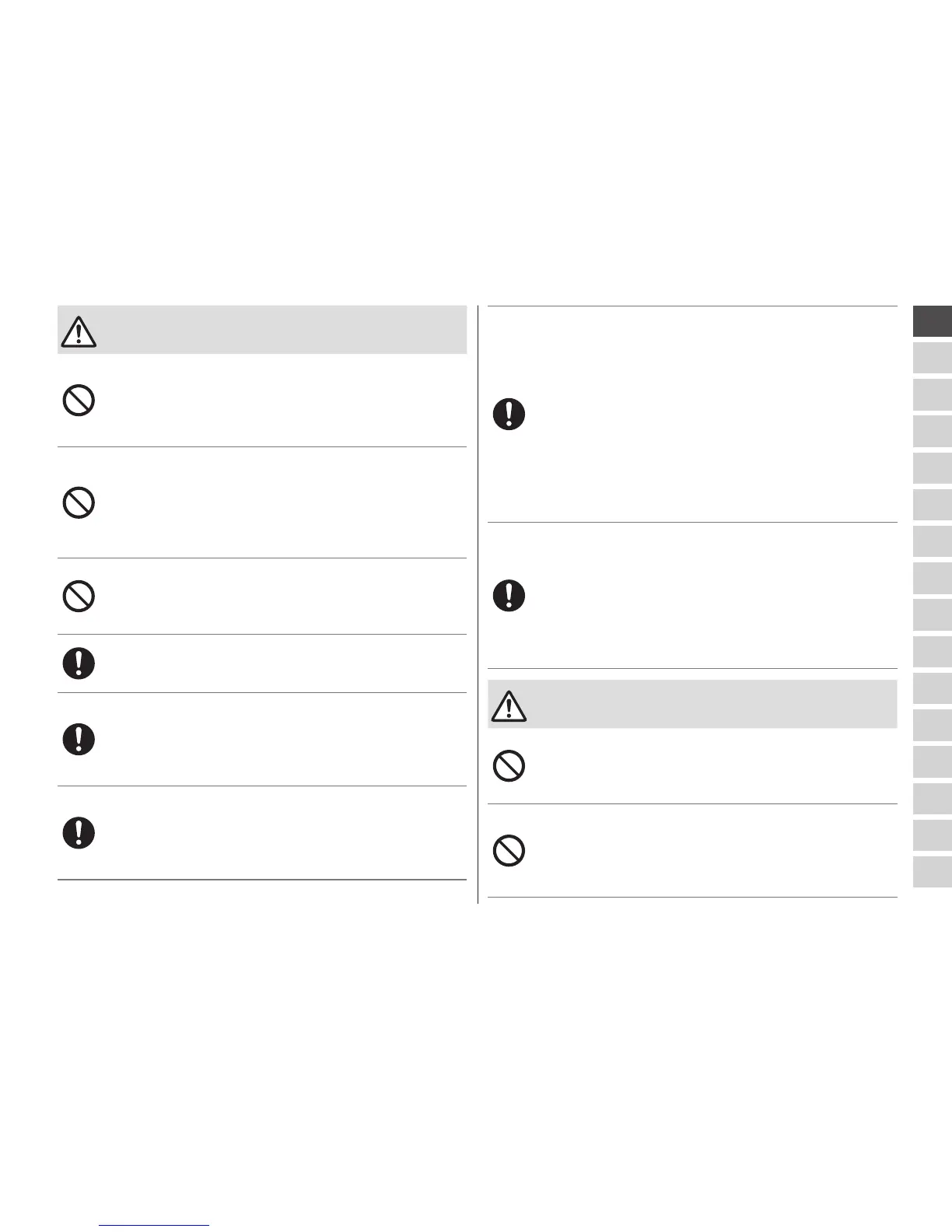Click the first prohibition symbol in the left column
This screenshot has height=1232, width=952.
tap(79, 401)
